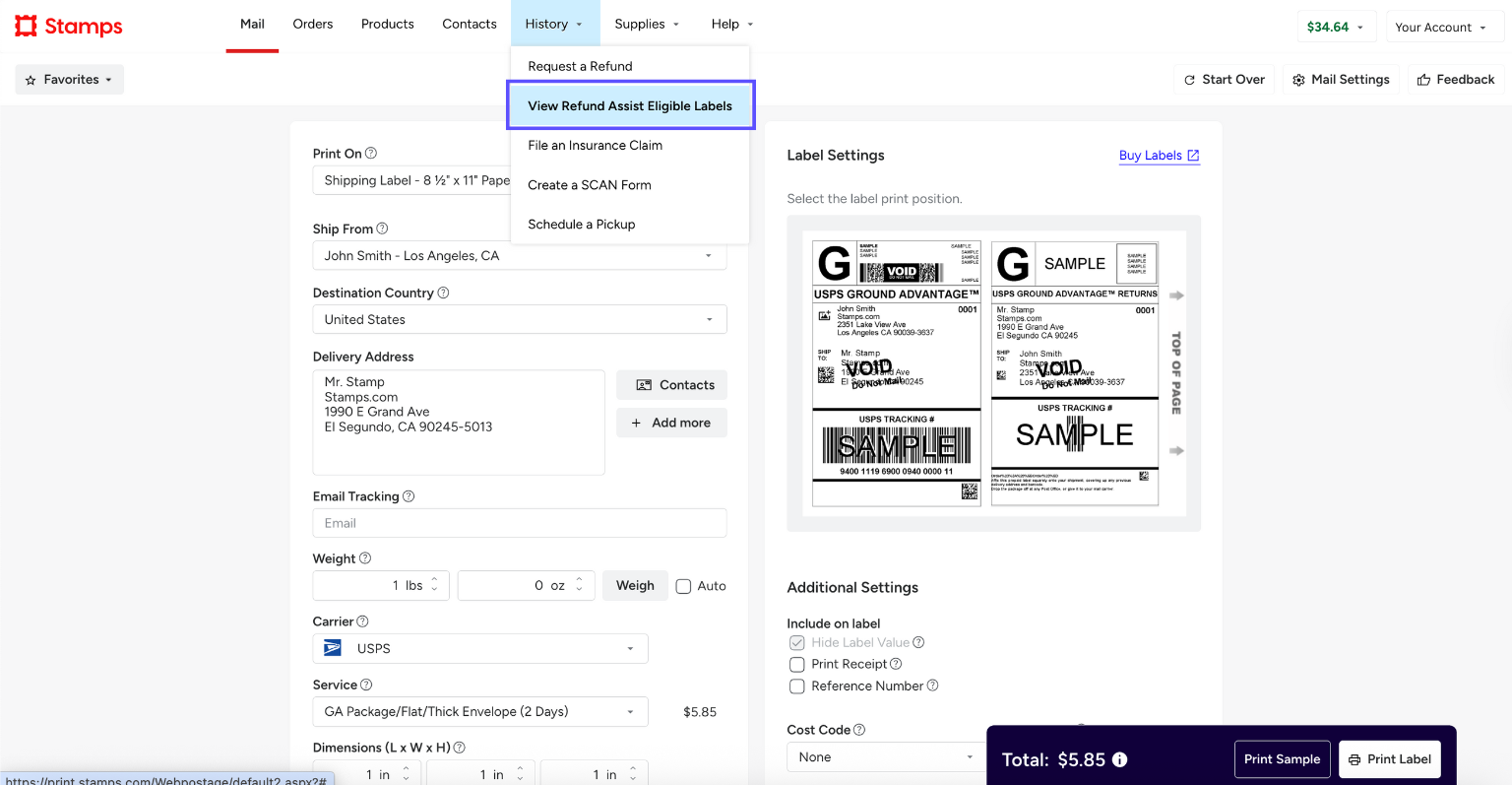Click the Print Receipt help icon
The height and width of the screenshot is (785, 1512).
pos(896,664)
